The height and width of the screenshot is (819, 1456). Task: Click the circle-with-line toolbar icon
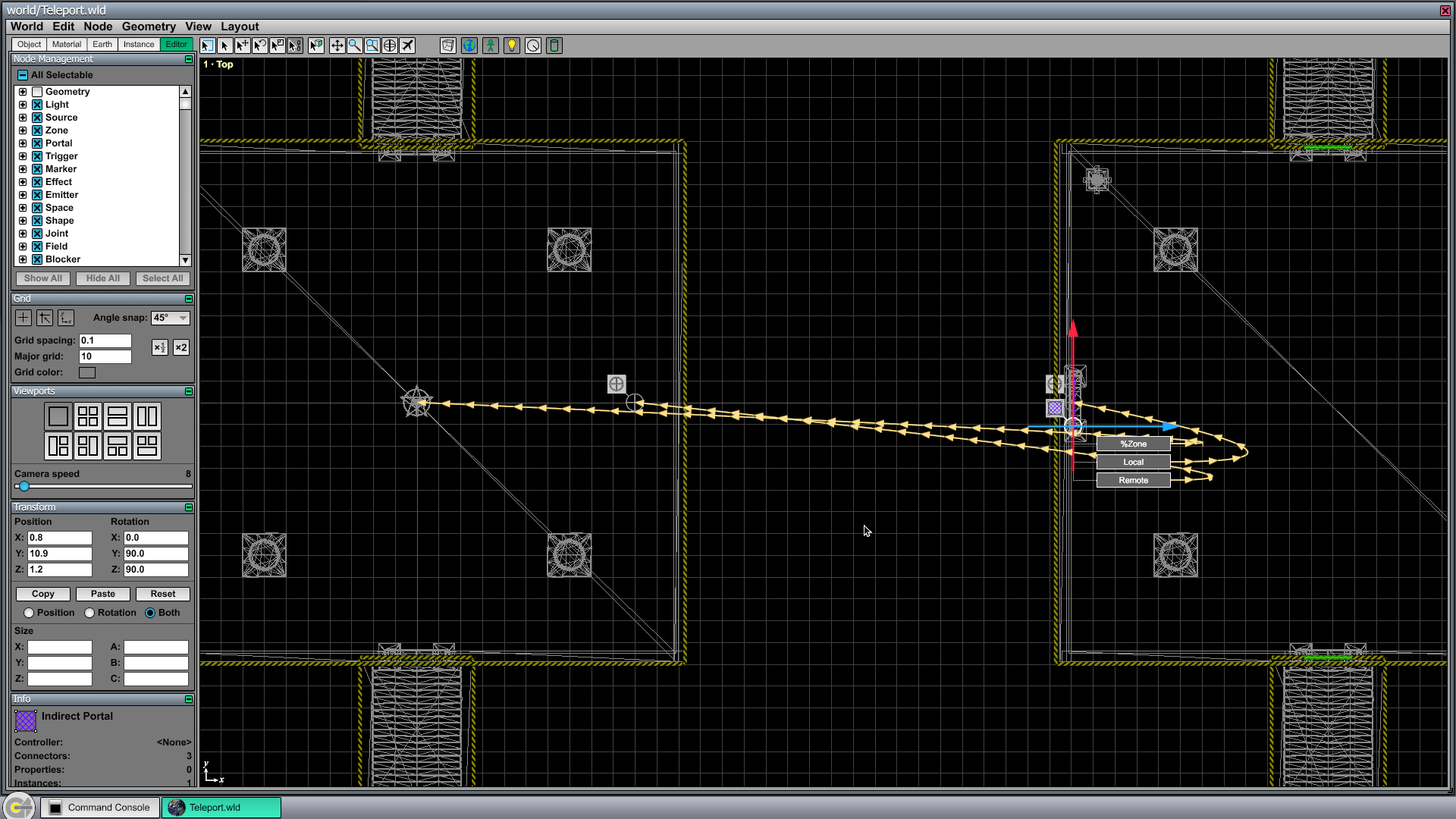pyautogui.click(x=533, y=45)
